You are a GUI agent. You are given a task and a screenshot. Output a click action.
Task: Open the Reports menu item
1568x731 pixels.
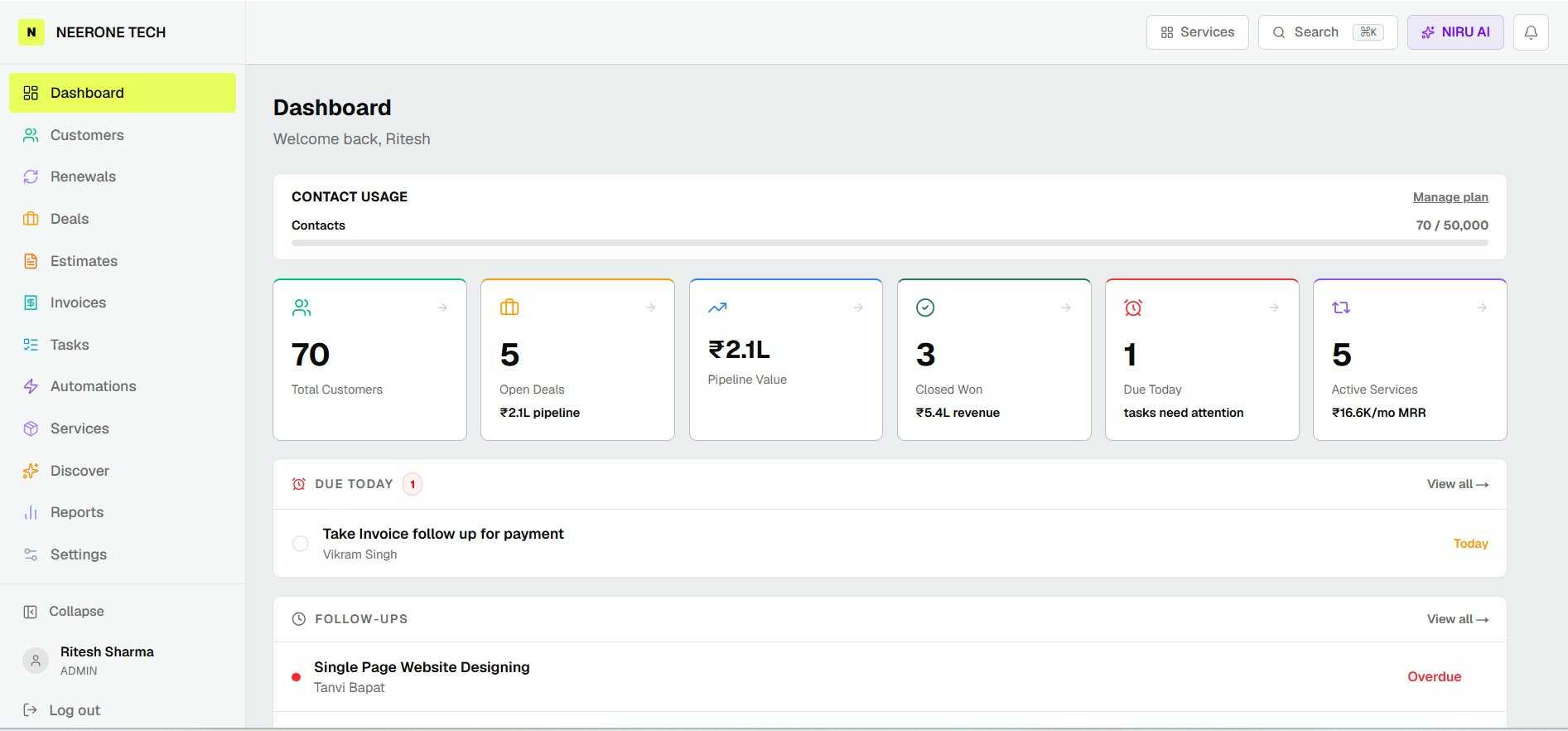pos(123,512)
